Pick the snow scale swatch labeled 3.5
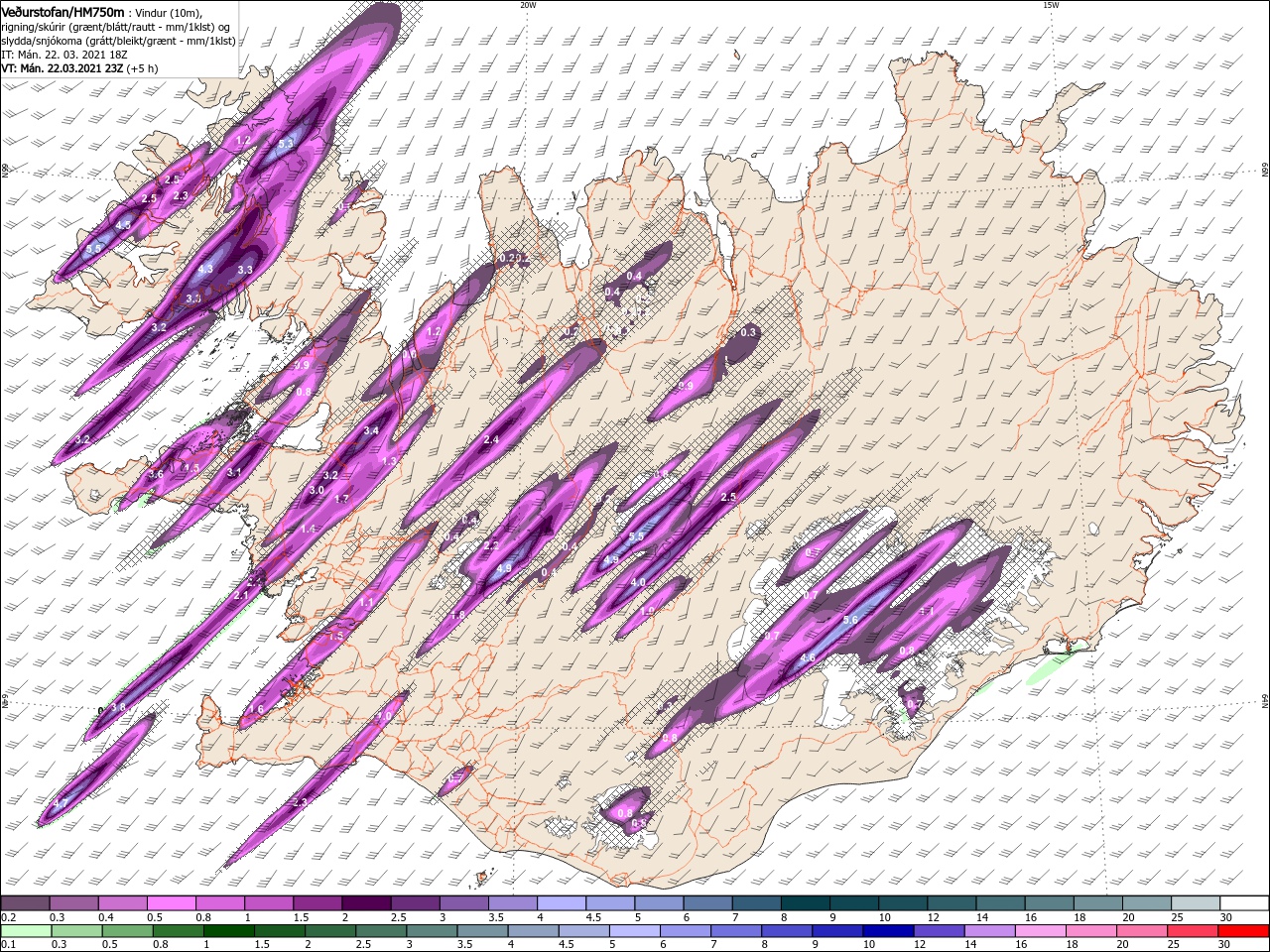1270x952 pixels. 512,903
